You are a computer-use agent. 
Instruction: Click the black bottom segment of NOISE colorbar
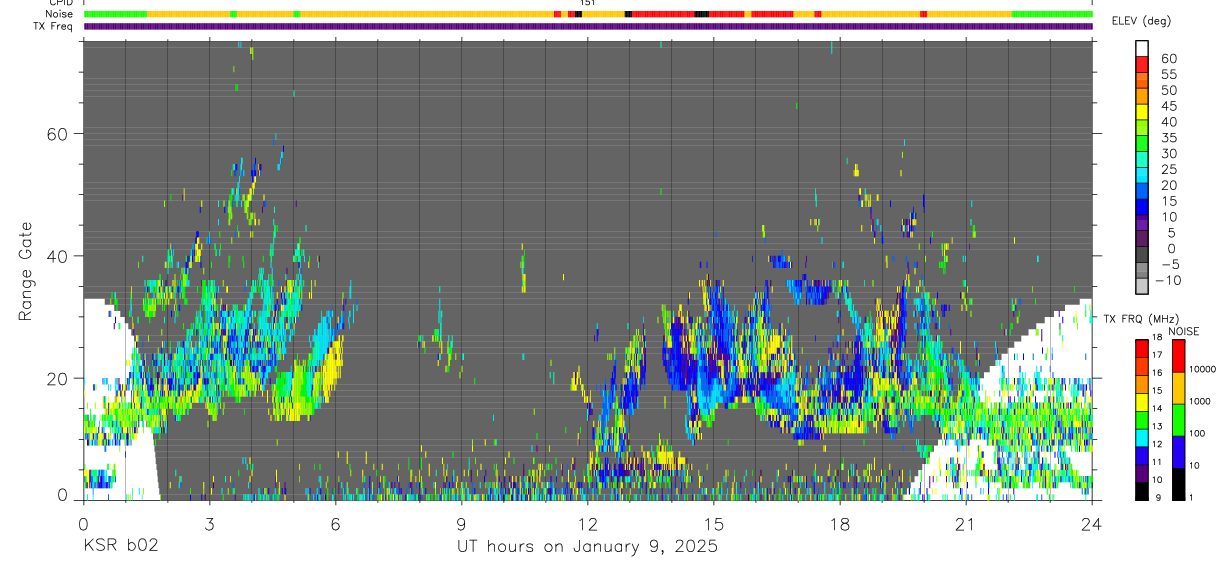[x=1177, y=484]
